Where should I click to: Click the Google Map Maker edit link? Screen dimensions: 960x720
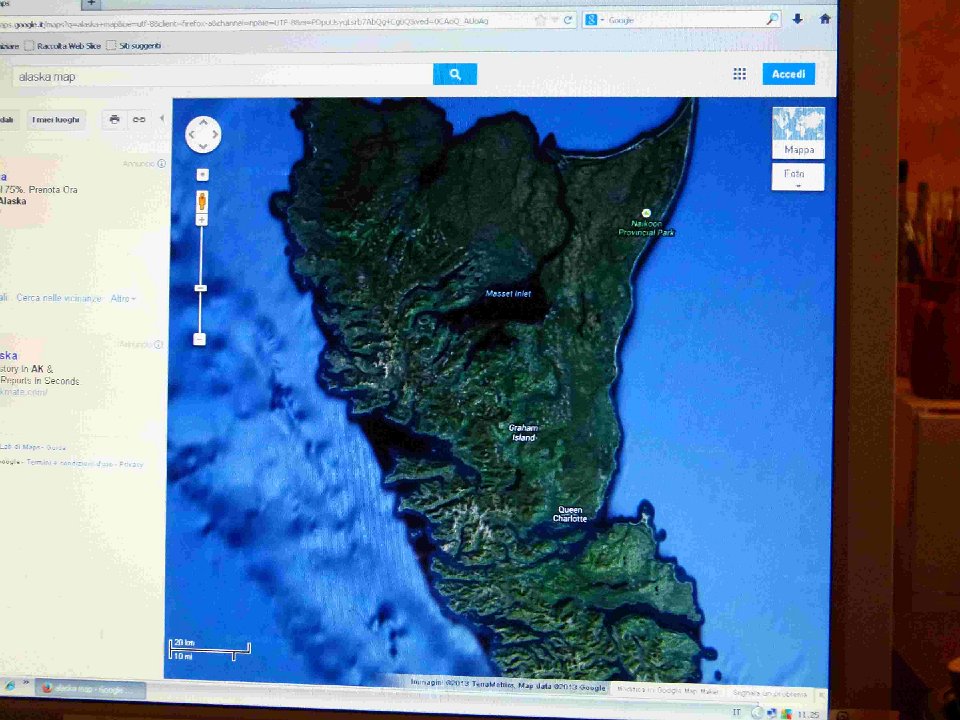coord(668,691)
